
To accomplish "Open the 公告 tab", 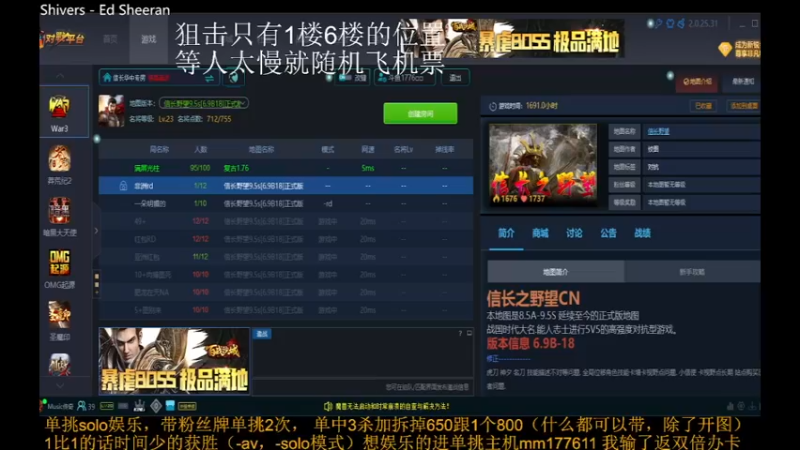I will [x=608, y=233].
